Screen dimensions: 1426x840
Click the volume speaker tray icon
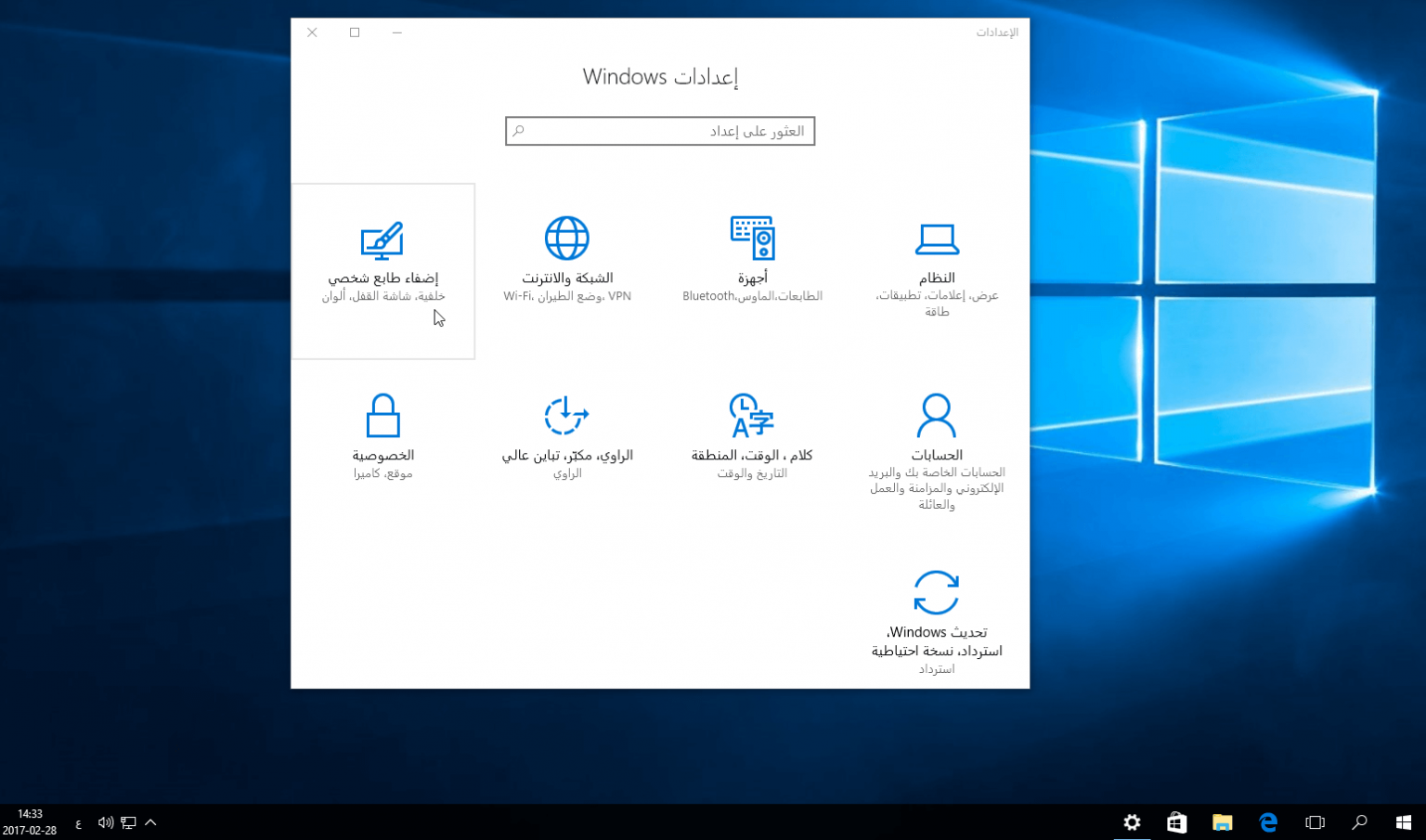point(105,822)
